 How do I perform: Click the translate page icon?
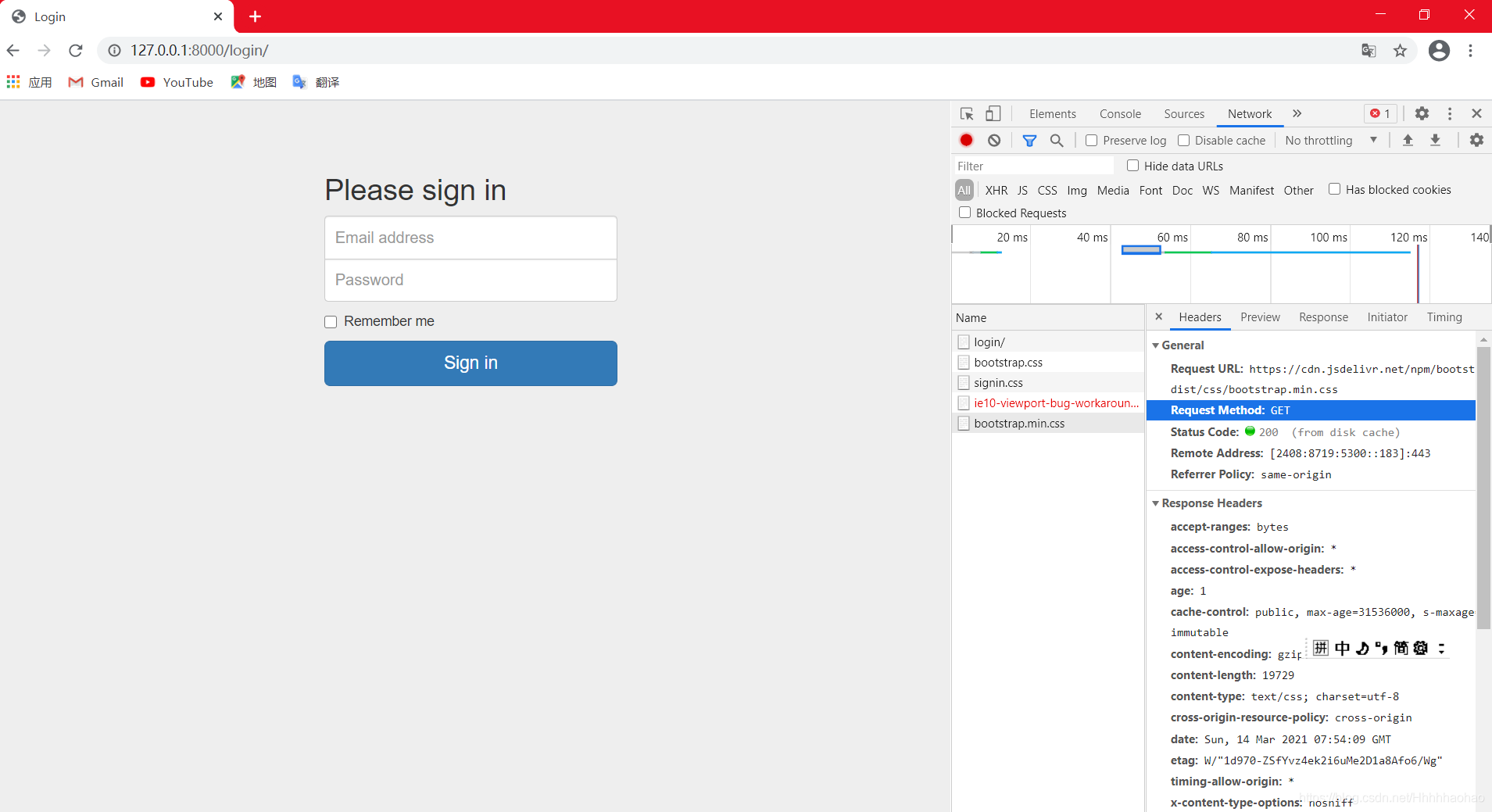click(1369, 51)
